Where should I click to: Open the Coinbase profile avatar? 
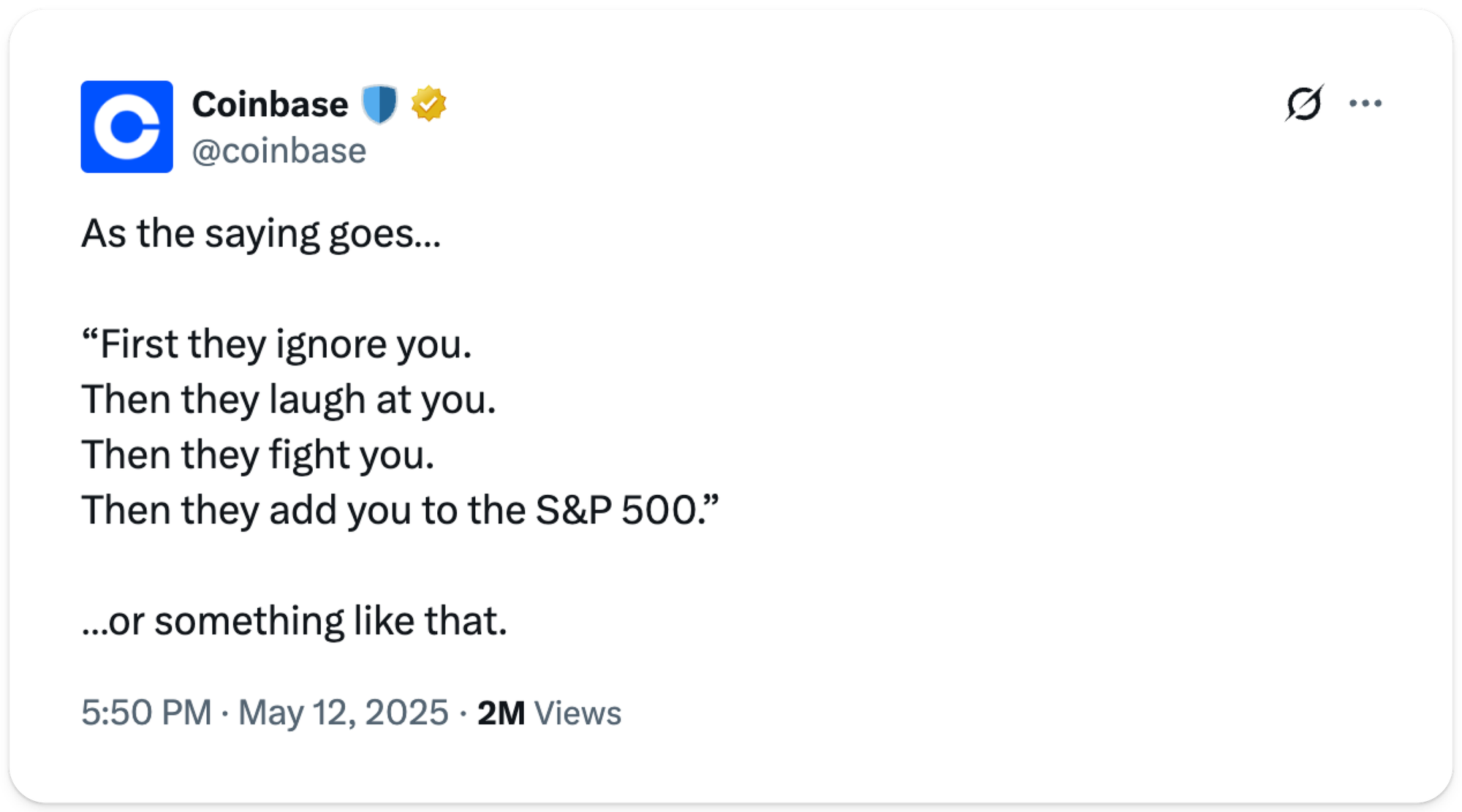click(126, 126)
